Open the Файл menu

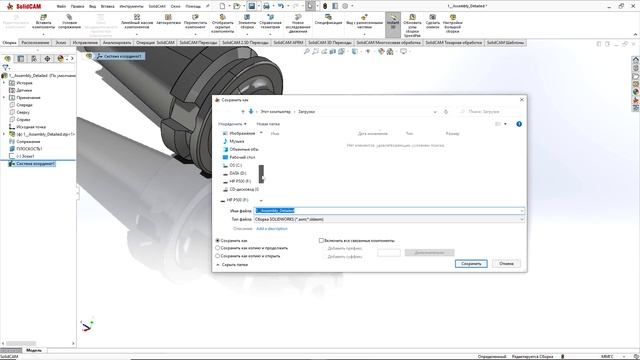61,6
